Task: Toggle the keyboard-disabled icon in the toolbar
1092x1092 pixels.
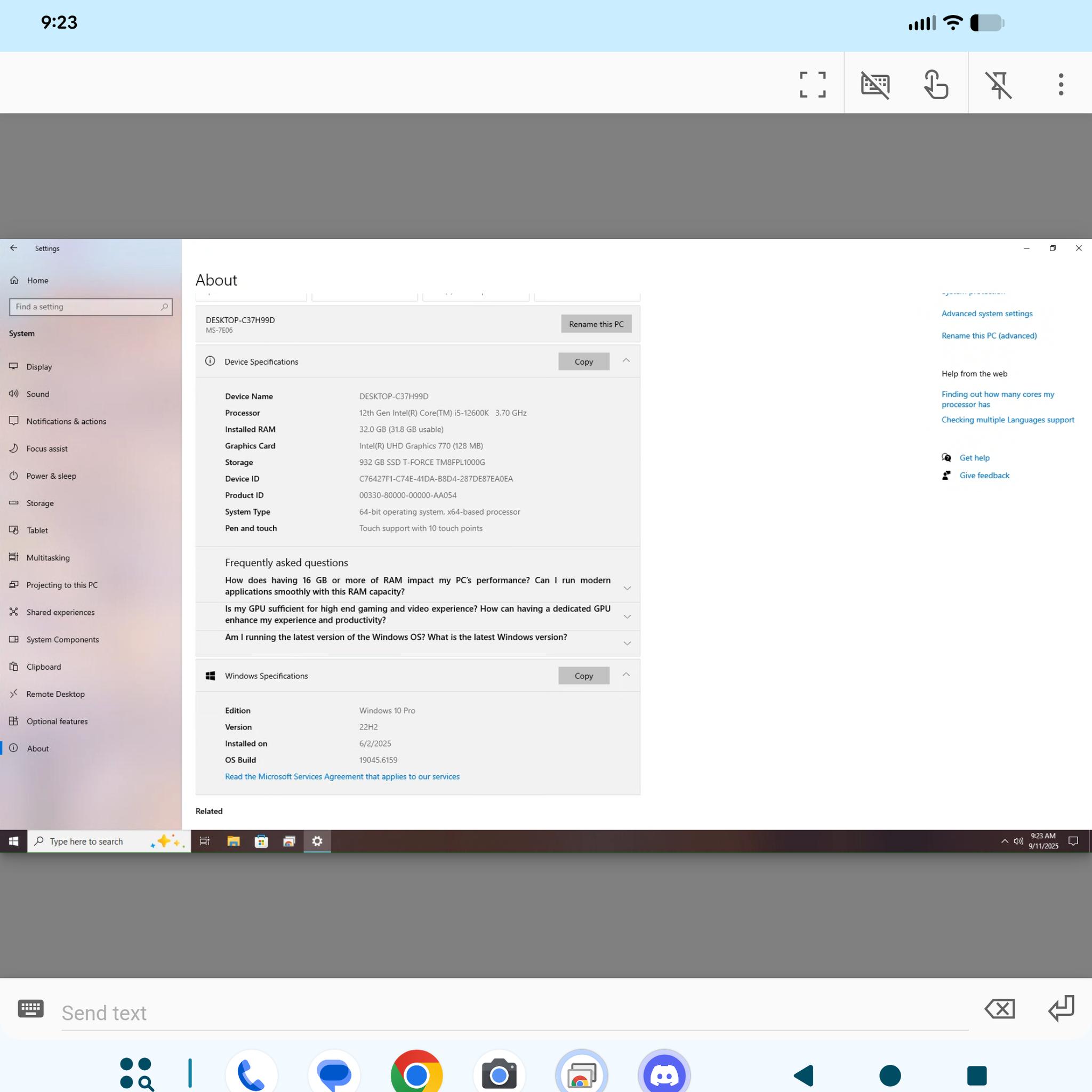Action: [x=875, y=85]
